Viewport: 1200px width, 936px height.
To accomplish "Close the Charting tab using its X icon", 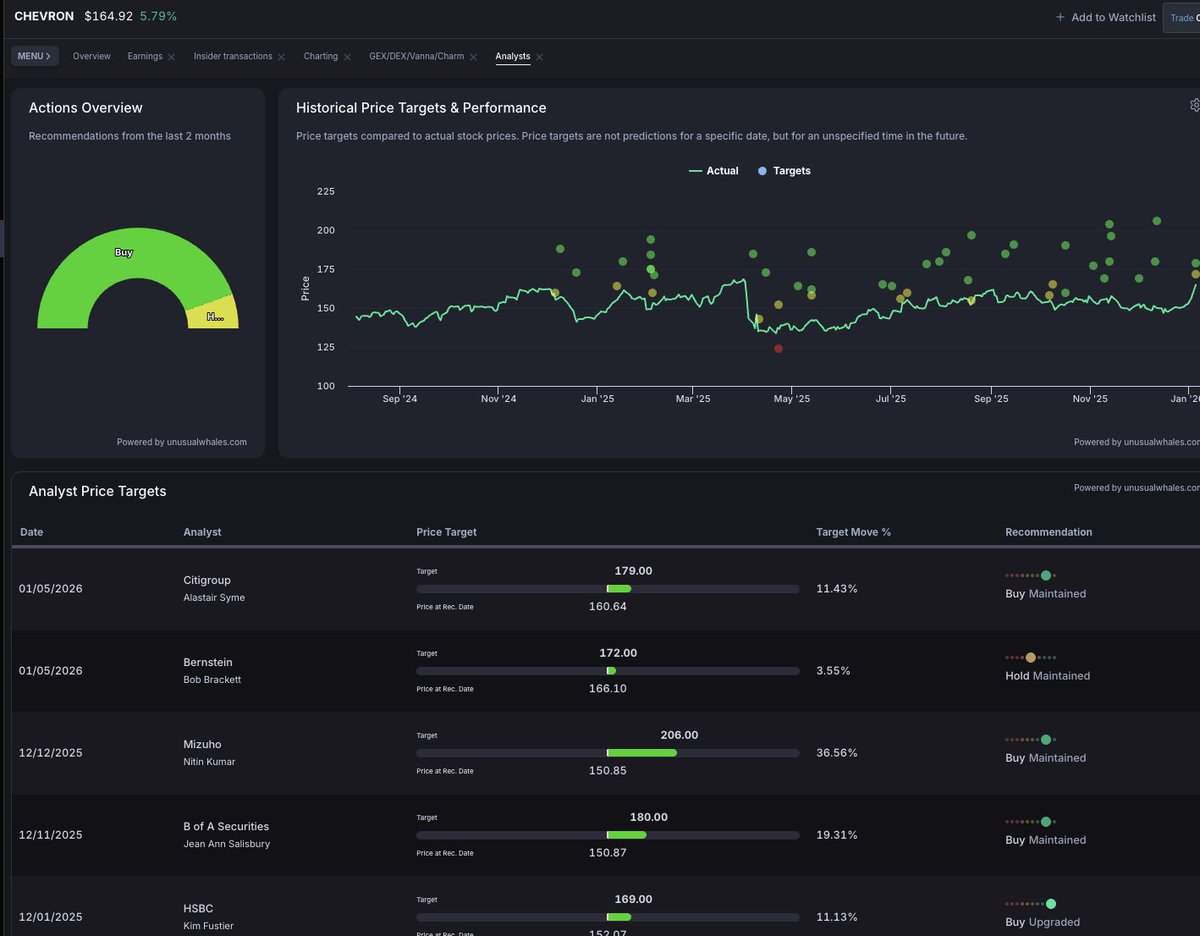I will 347,57.
